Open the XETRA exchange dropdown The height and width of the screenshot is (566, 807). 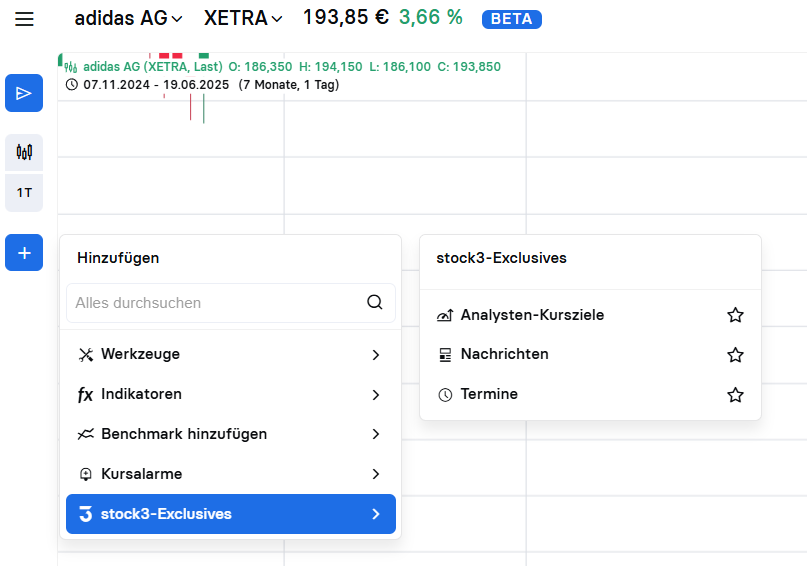click(243, 18)
